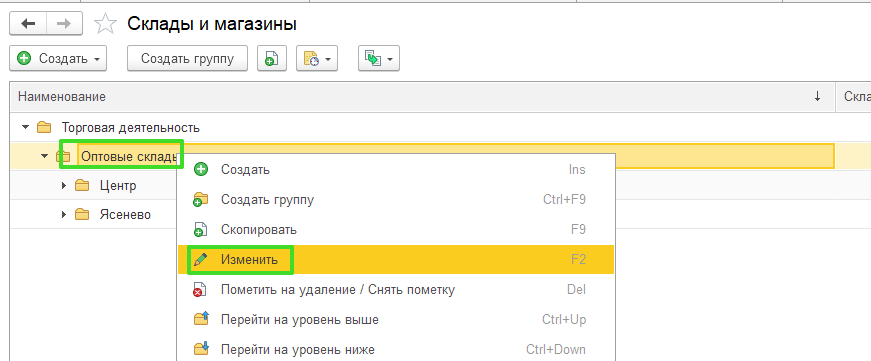Viewport: 871px width, 361px height.
Task: Click the Создать группу button
Action: [x=187, y=58]
